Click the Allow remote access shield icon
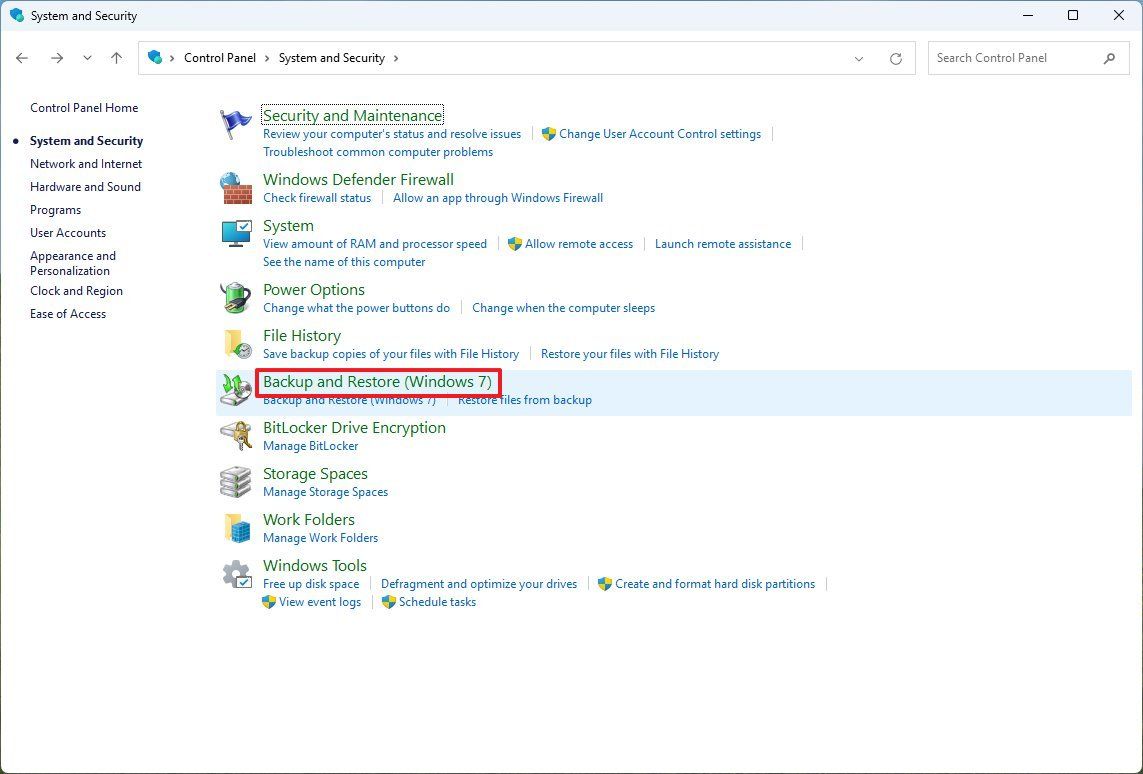 [x=514, y=243]
